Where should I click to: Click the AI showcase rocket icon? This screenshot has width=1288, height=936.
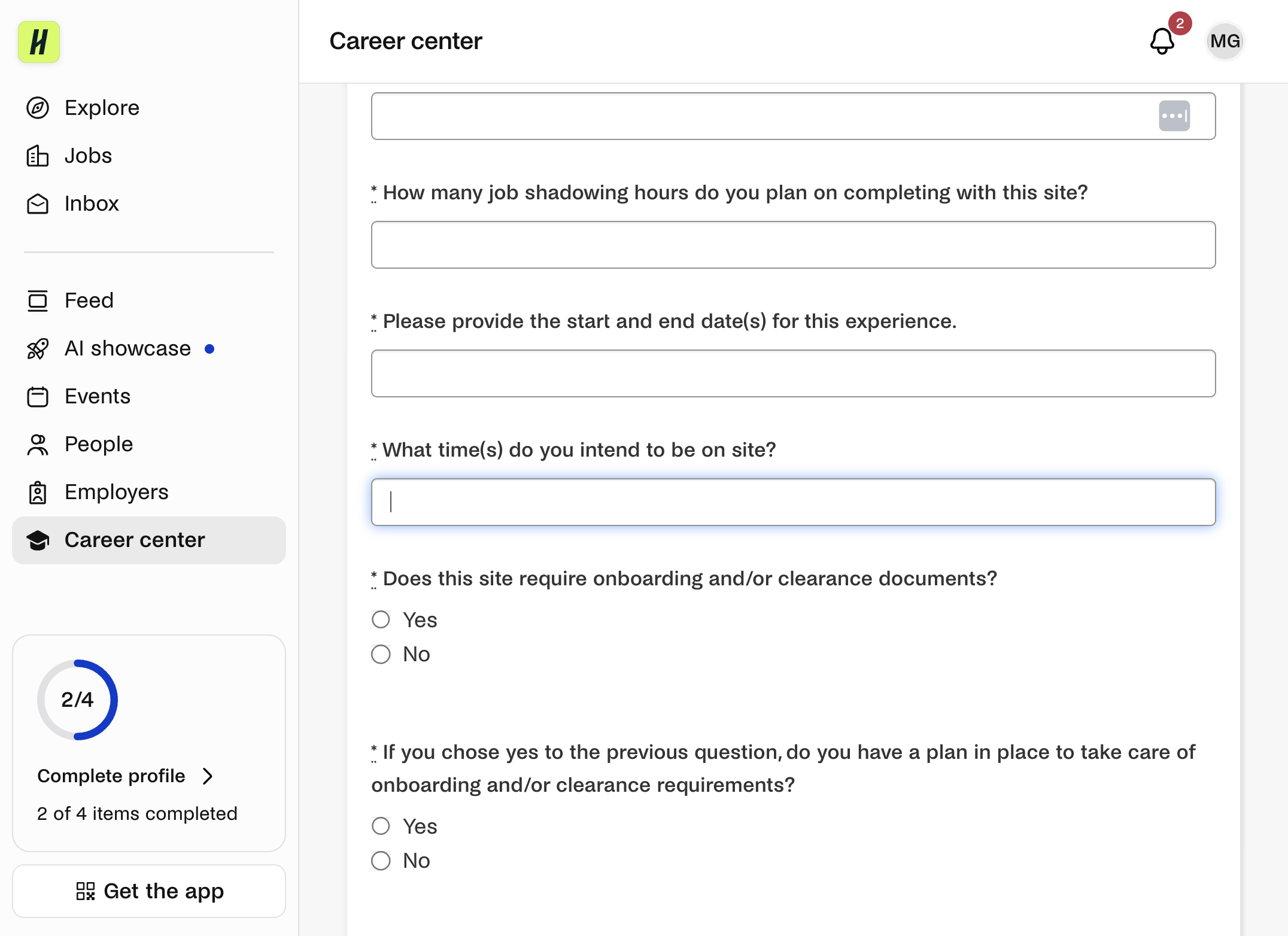click(38, 348)
